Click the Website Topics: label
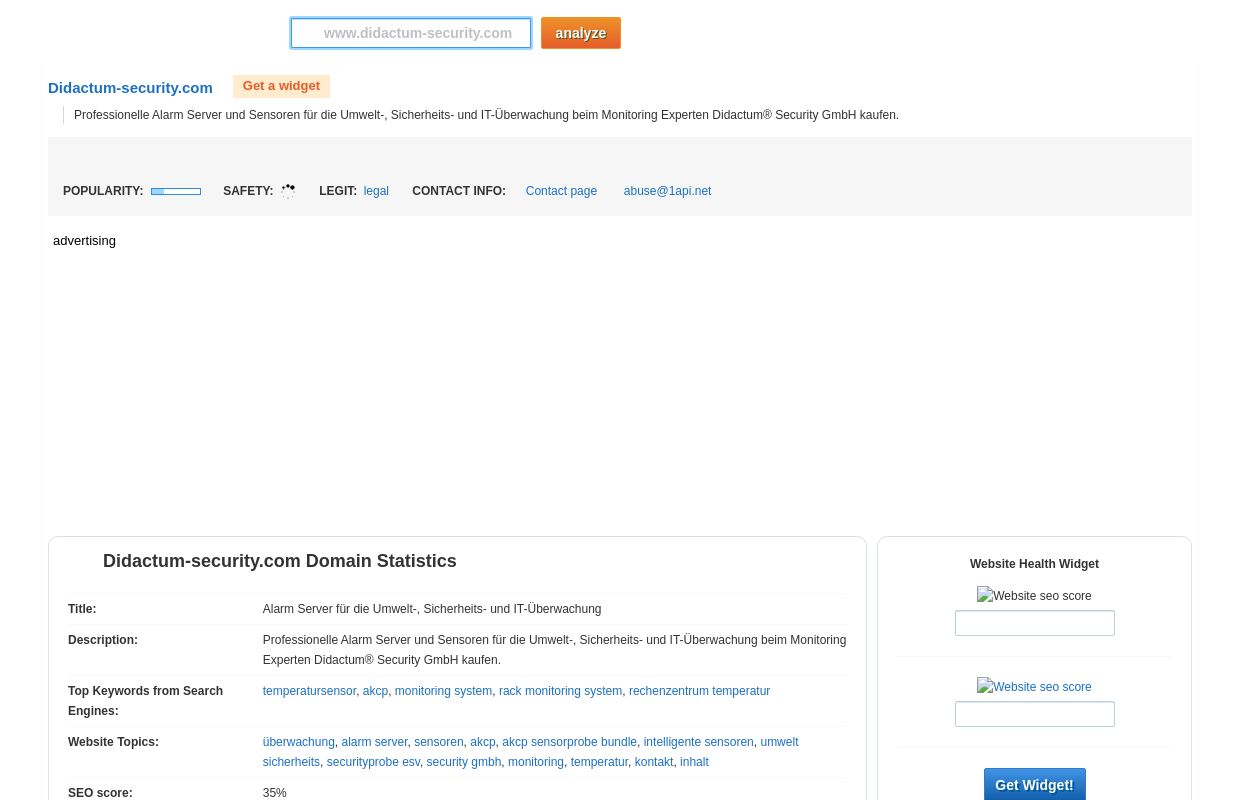 113,742
